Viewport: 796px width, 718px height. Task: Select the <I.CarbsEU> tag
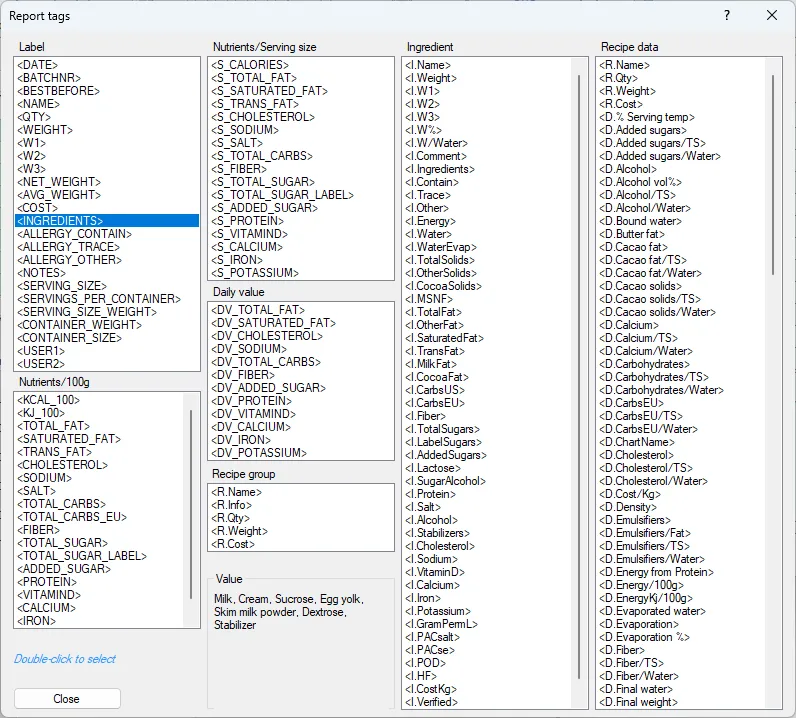[x=435, y=403]
